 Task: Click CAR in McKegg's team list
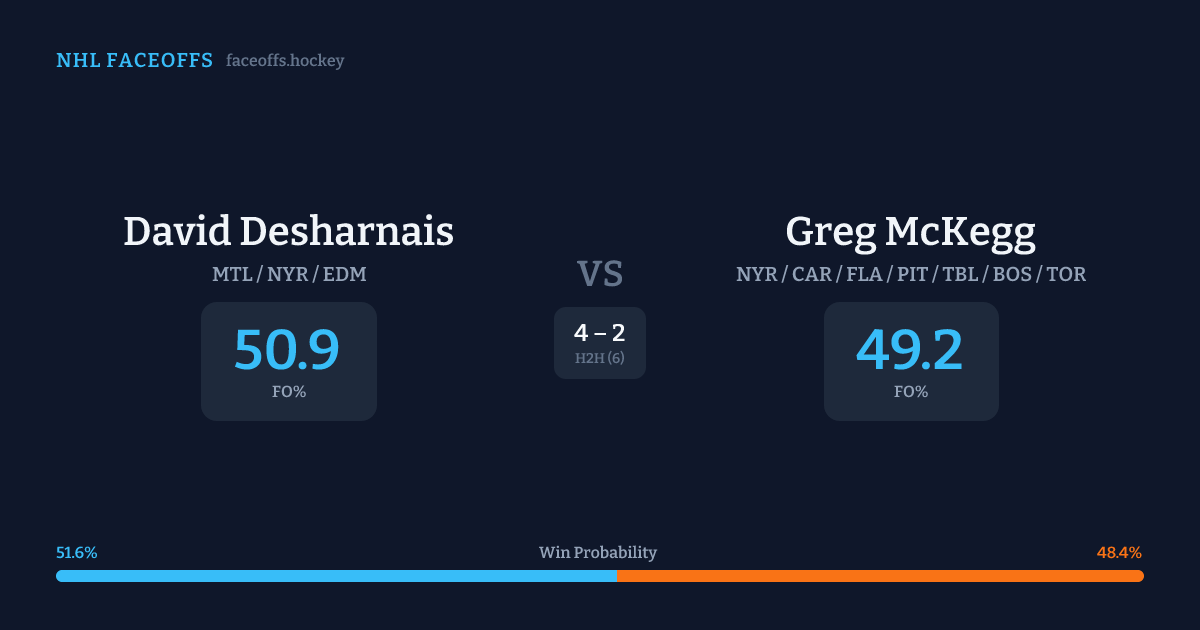(812, 274)
